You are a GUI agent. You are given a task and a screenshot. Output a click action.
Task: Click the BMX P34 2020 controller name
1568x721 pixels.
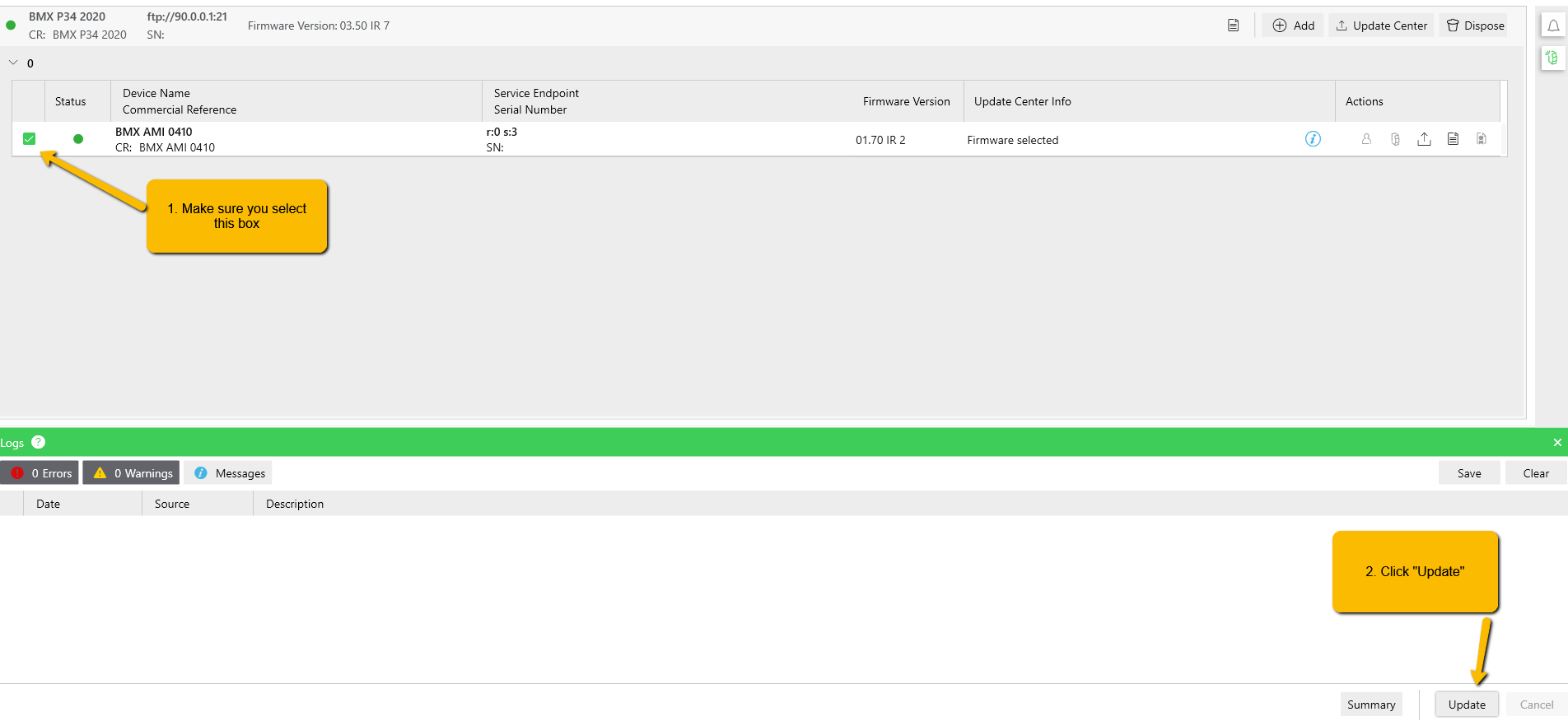[x=67, y=16]
